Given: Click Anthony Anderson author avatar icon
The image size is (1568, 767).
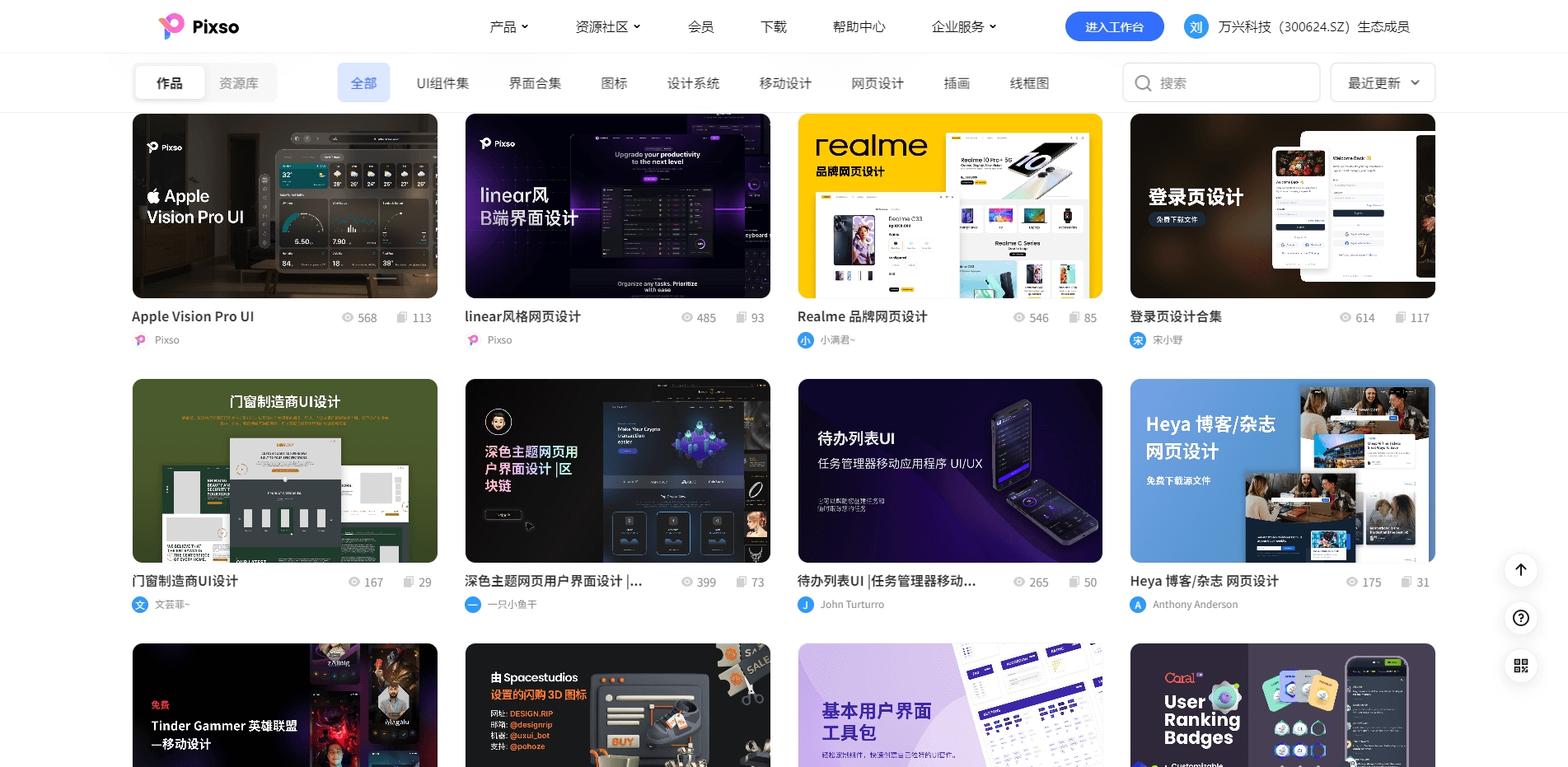Looking at the screenshot, I should [x=1138, y=605].
